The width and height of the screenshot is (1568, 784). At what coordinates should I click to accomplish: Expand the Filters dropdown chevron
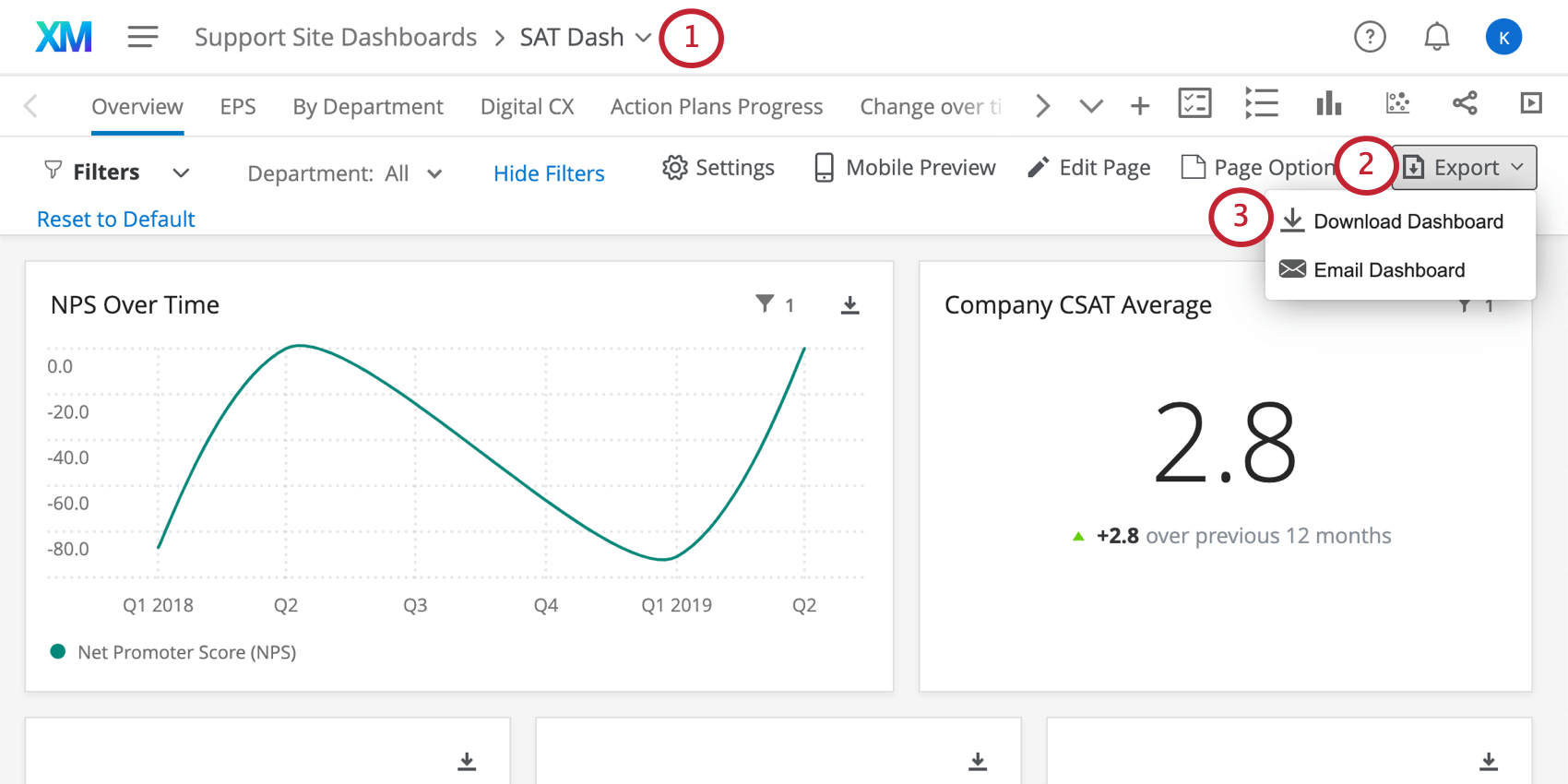(x=181, y=172)
